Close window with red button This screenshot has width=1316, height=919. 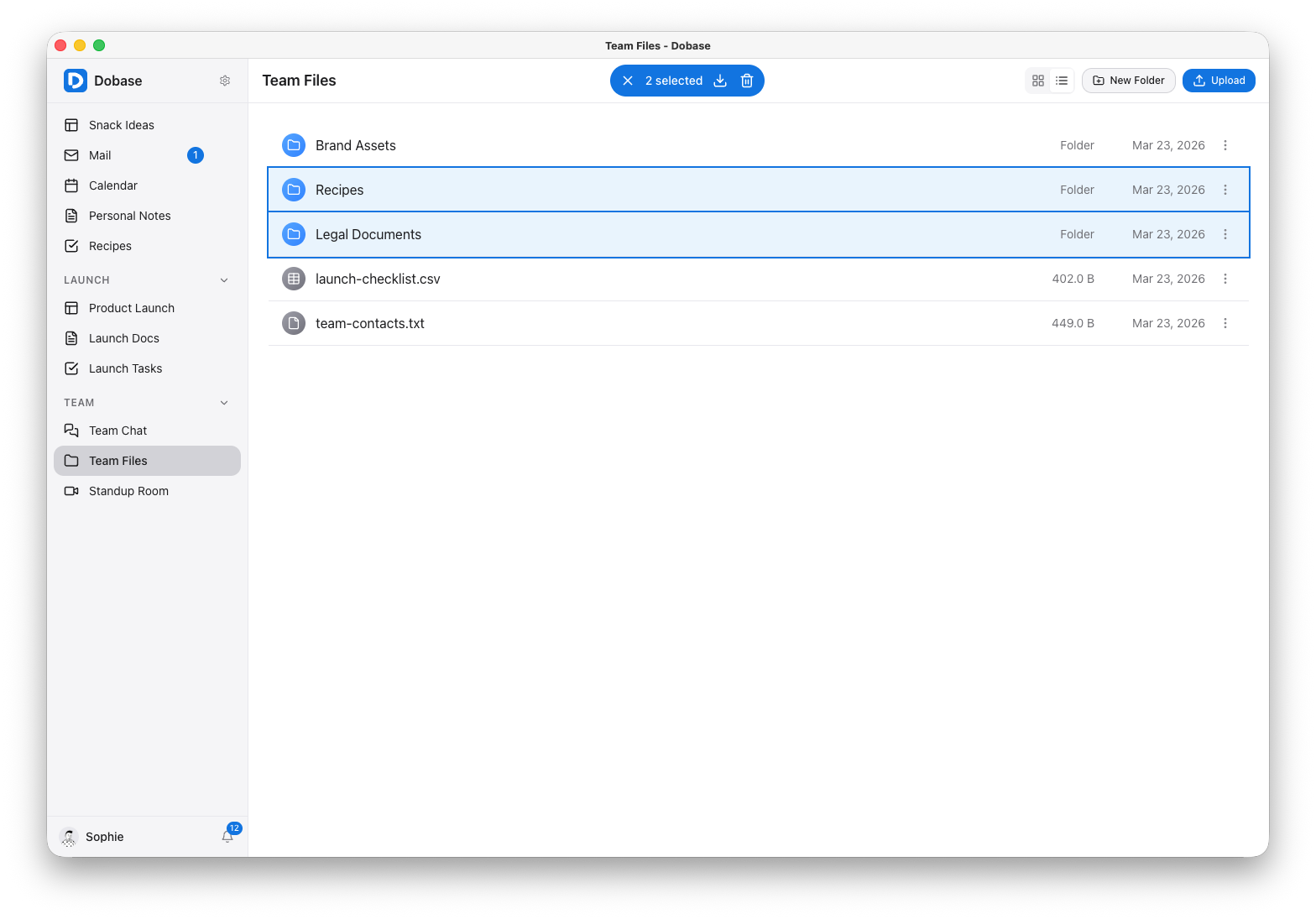point(60,45)
